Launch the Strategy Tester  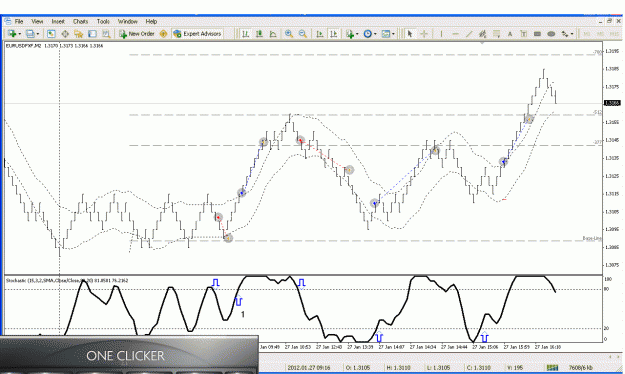(106, 34)
